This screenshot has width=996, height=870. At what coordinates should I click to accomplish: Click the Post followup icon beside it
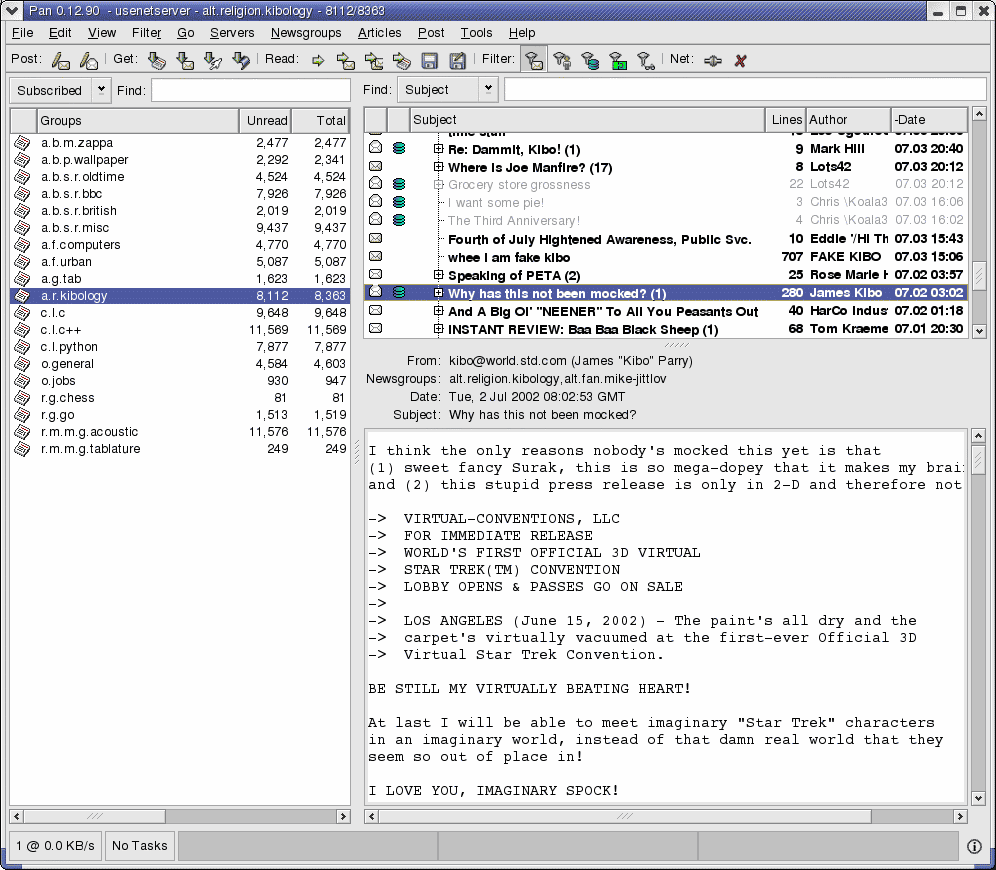[89, 60]
